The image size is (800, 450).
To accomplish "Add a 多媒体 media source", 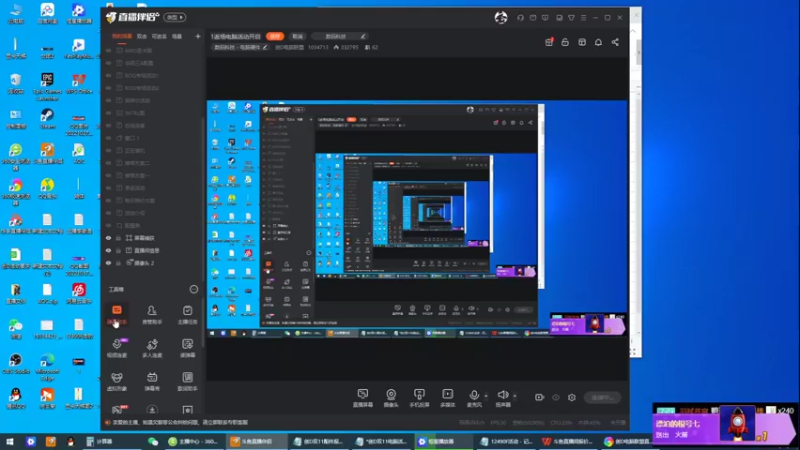I will [447, 397].
